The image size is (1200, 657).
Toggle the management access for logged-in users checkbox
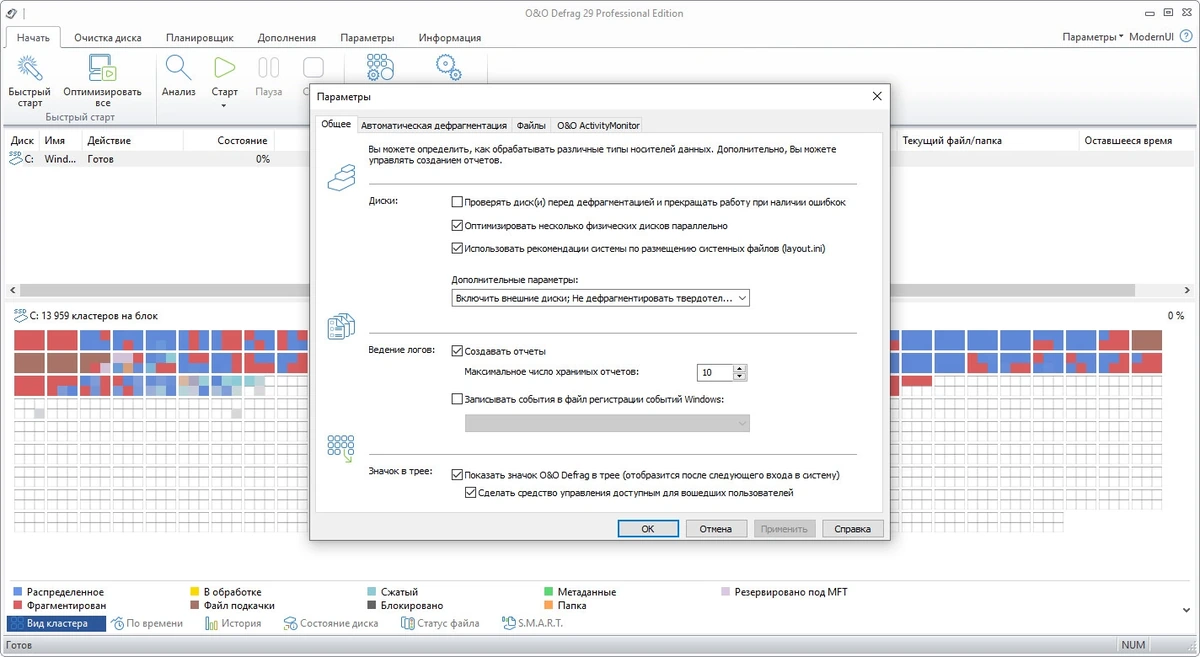point(471,493)
